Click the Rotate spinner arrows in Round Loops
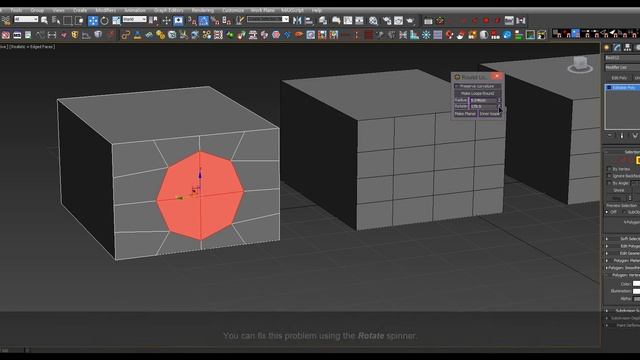The image size is (640, 360). [x=499, y=107]
